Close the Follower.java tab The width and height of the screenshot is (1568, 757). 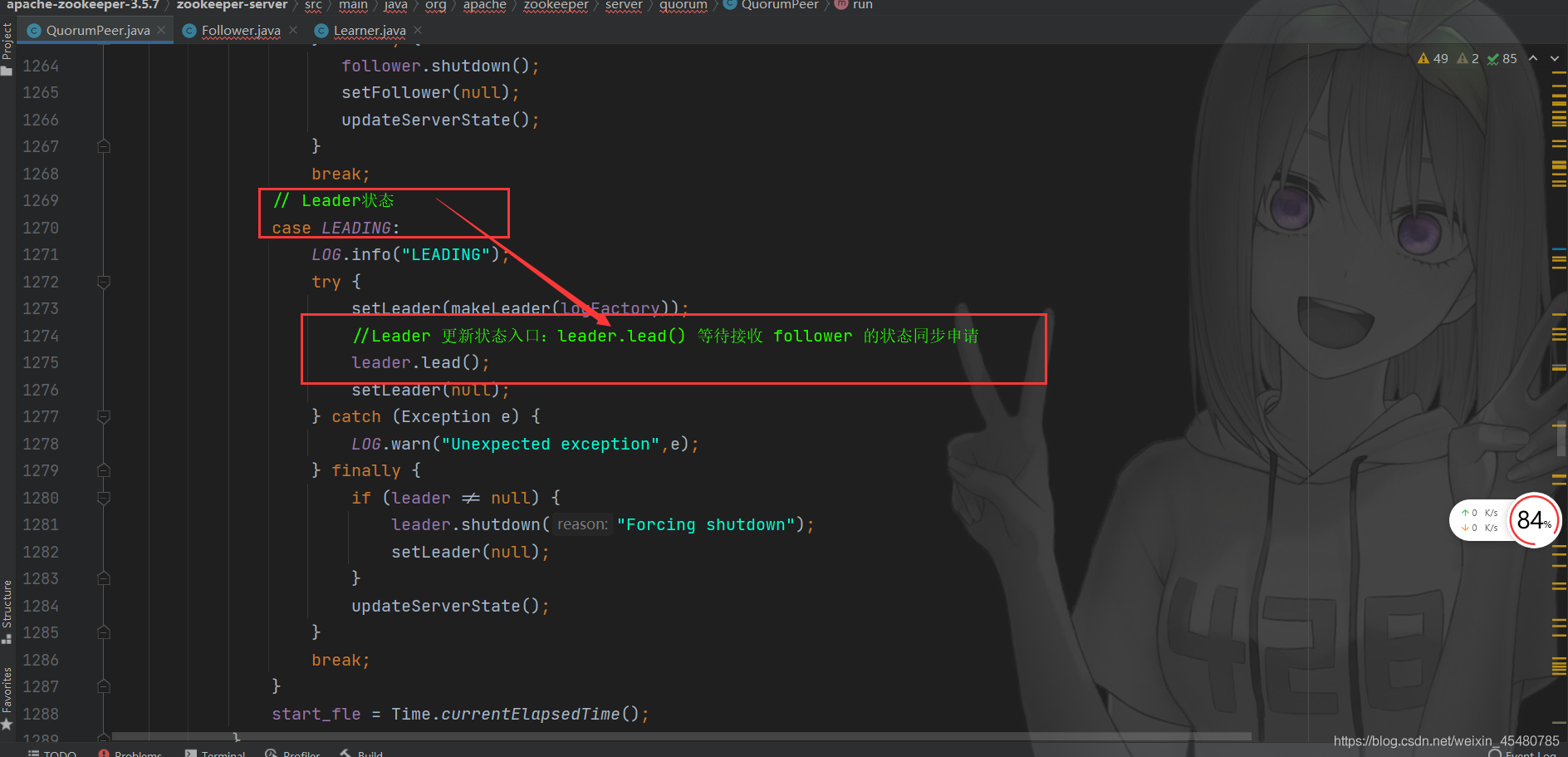coord(293,30)
